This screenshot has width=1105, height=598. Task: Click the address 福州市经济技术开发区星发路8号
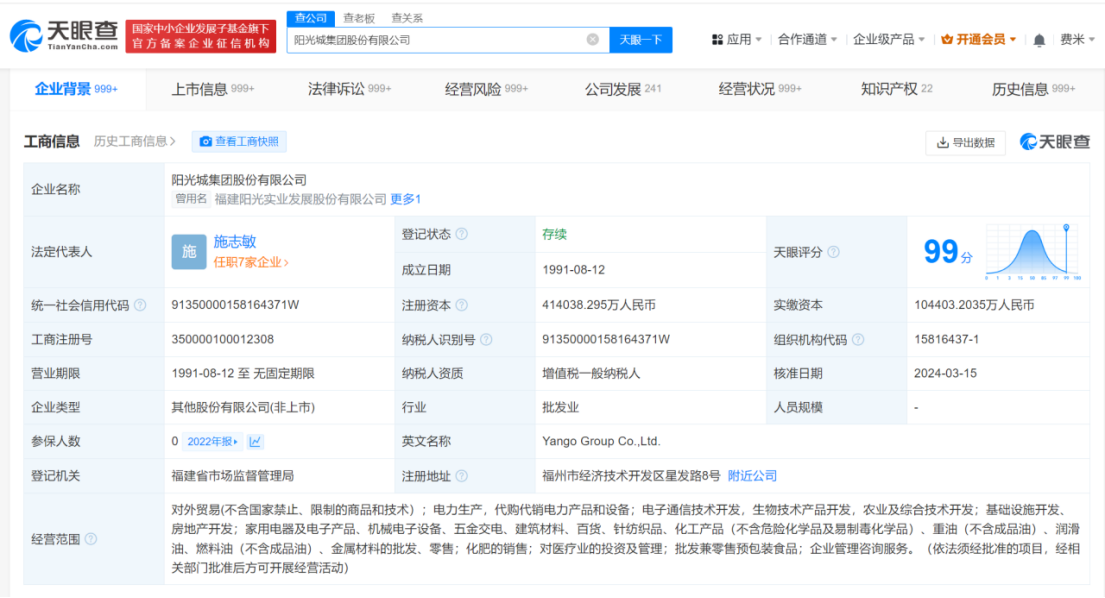pos(631,476)
